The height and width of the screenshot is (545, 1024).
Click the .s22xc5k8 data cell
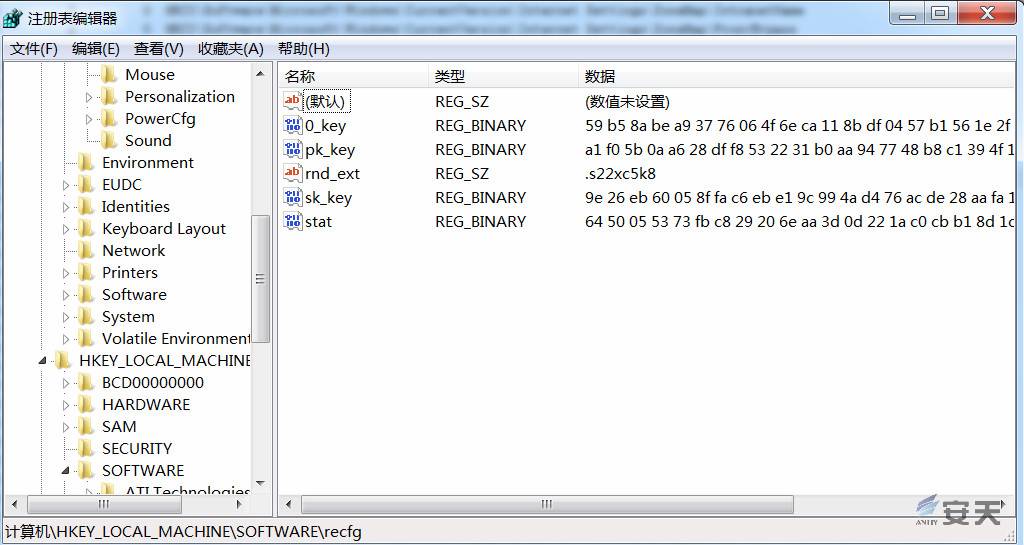(620, 174)
